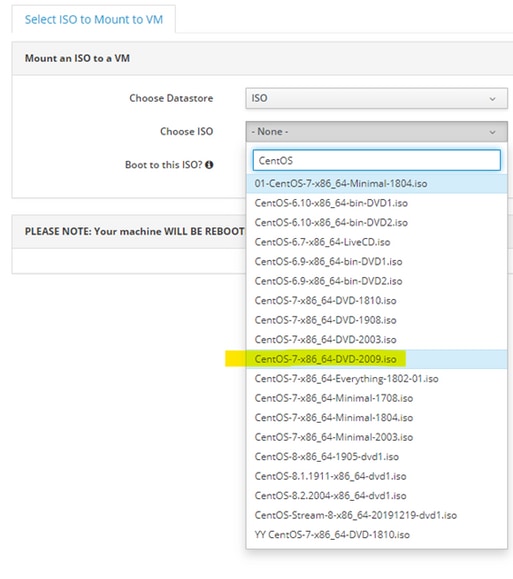This screenshot has width=513, height=579.
Task: Select CentOS-7-x86_64-Minimal-1708.iso
Action: (376, 398)
